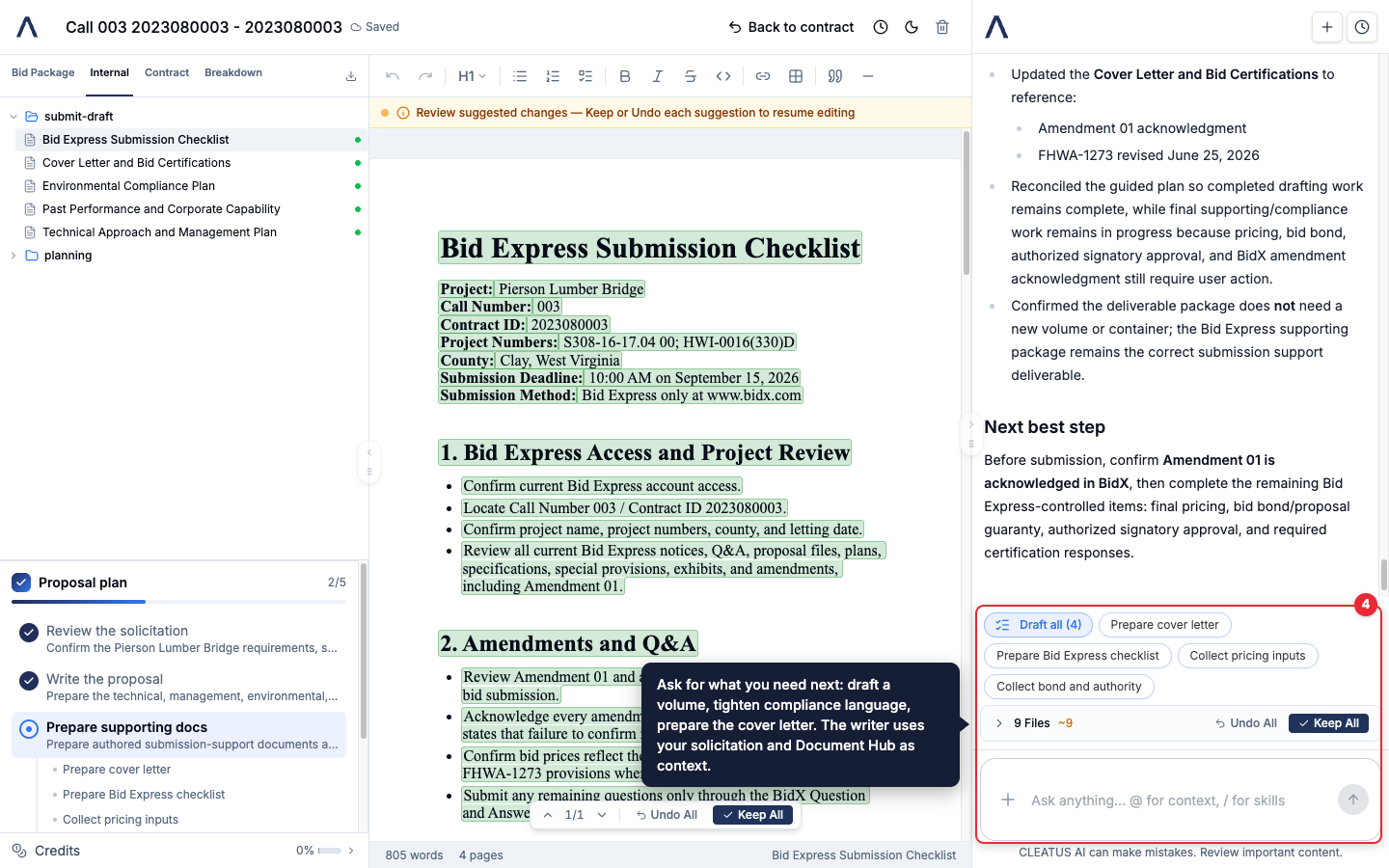Open the Bid Package tab

43,72
